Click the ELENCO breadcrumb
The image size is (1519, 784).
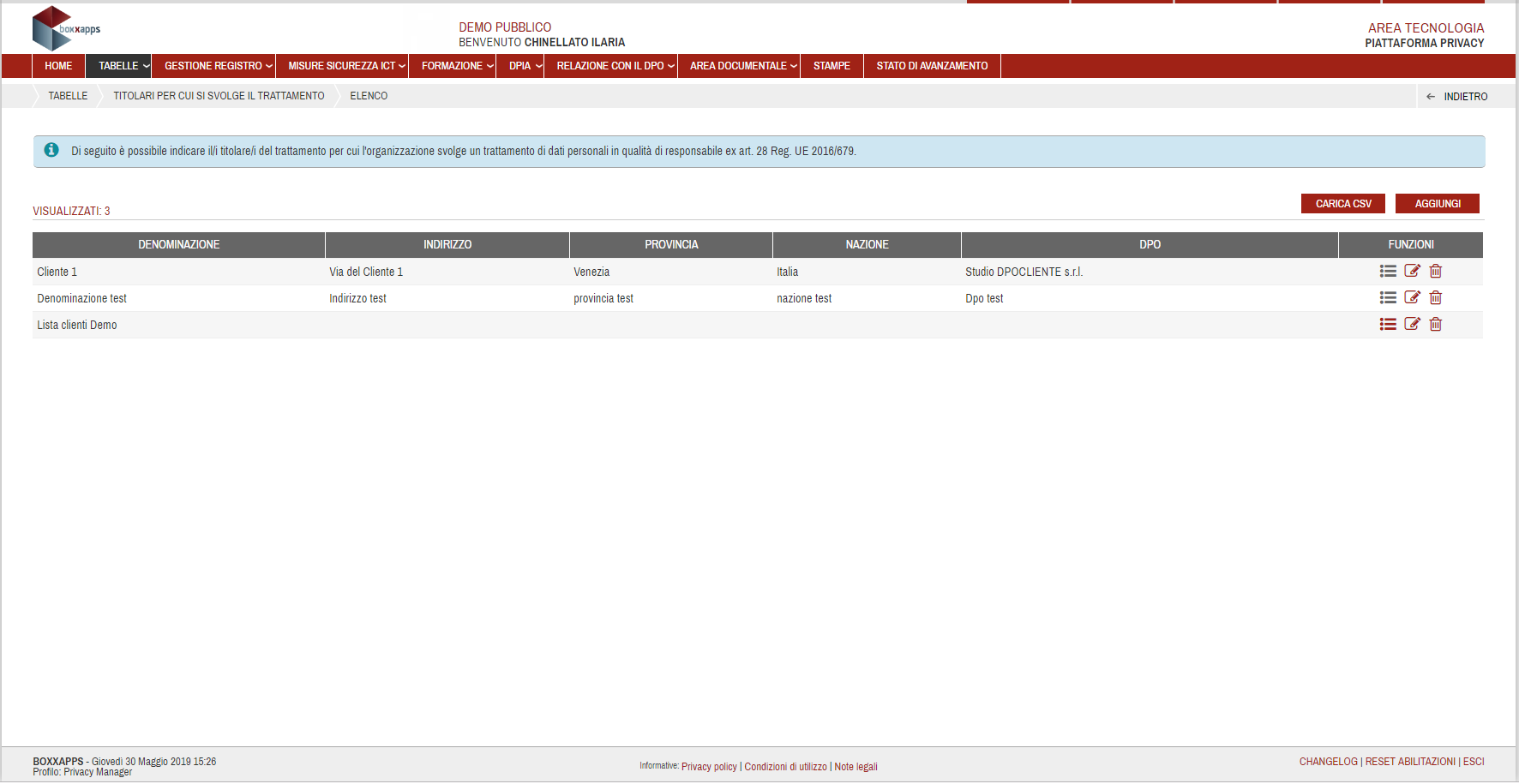click(x=369, y=96)
